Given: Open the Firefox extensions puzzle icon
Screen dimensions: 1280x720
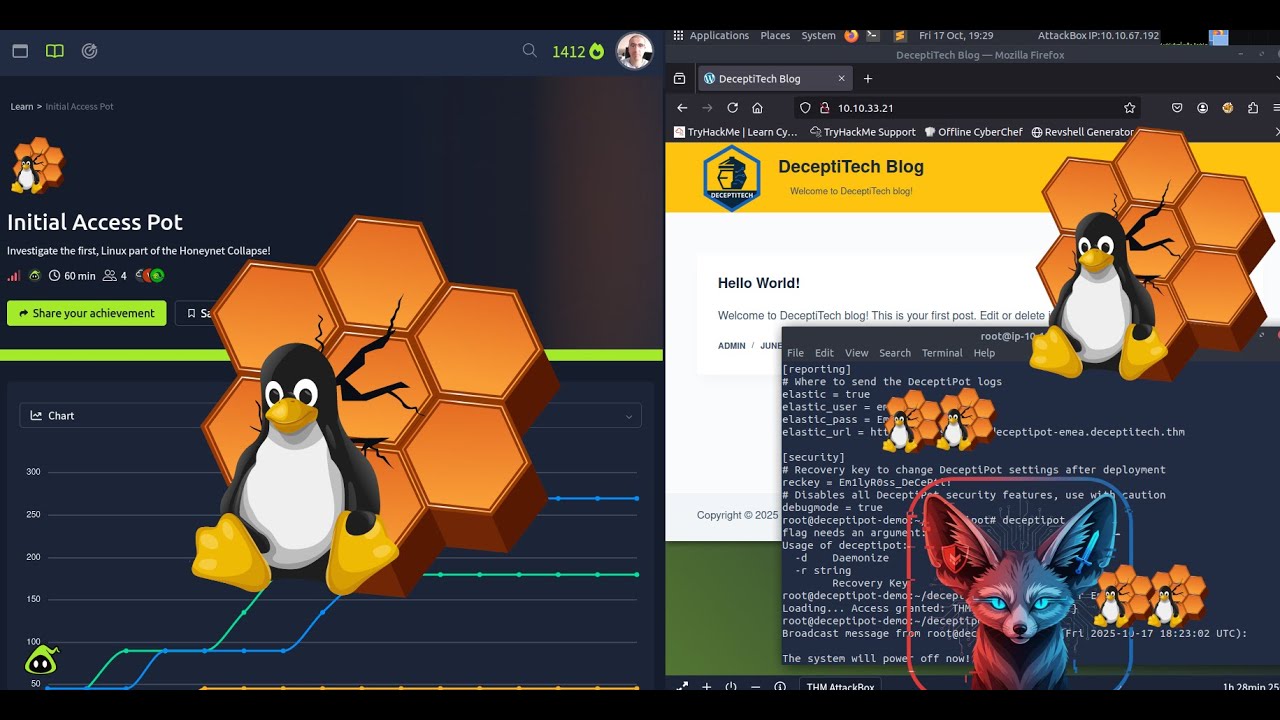Looking at the screenshot, I should [1253, 108].
